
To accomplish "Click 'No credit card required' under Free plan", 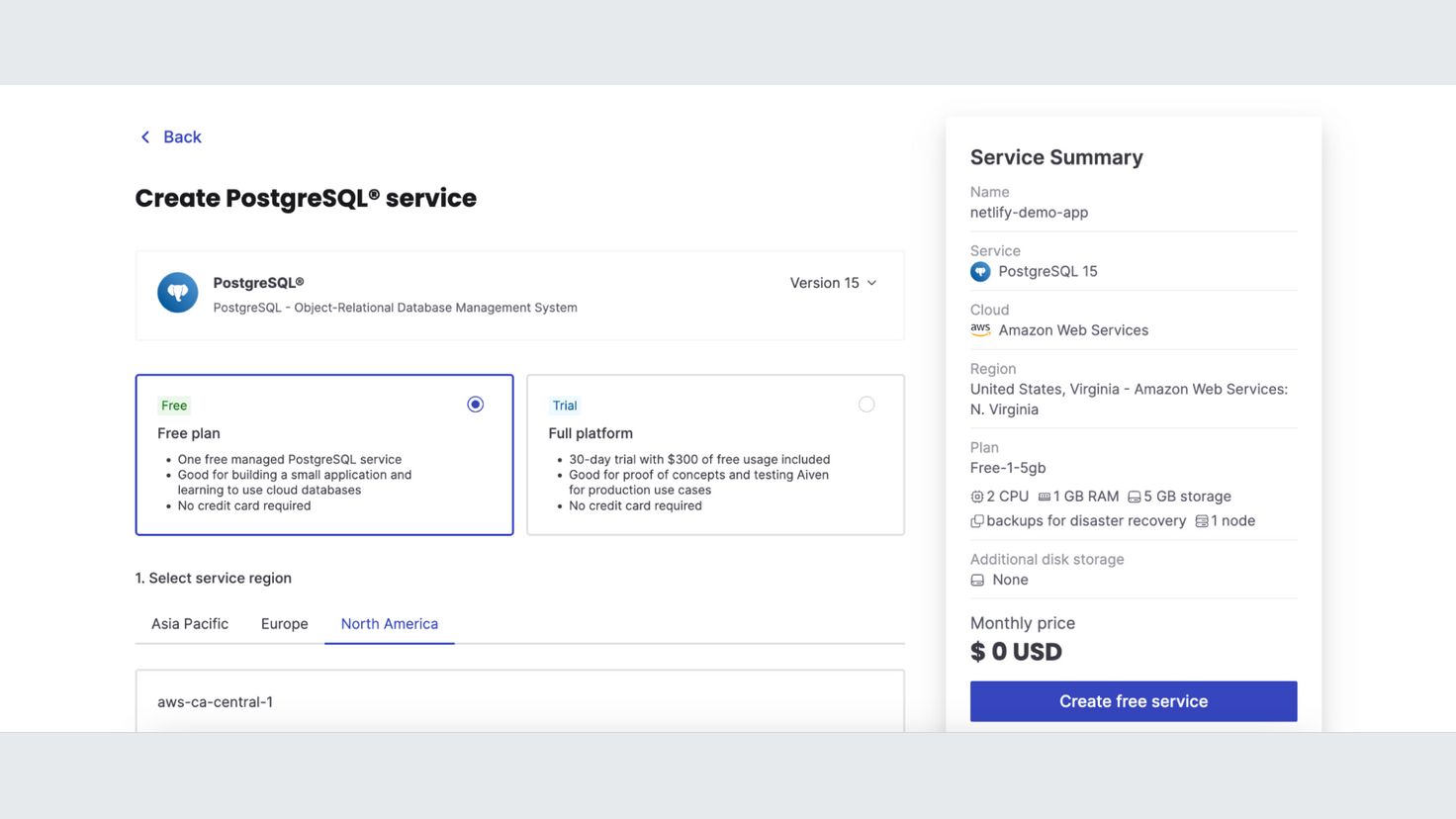I will (x=244, y=505).
